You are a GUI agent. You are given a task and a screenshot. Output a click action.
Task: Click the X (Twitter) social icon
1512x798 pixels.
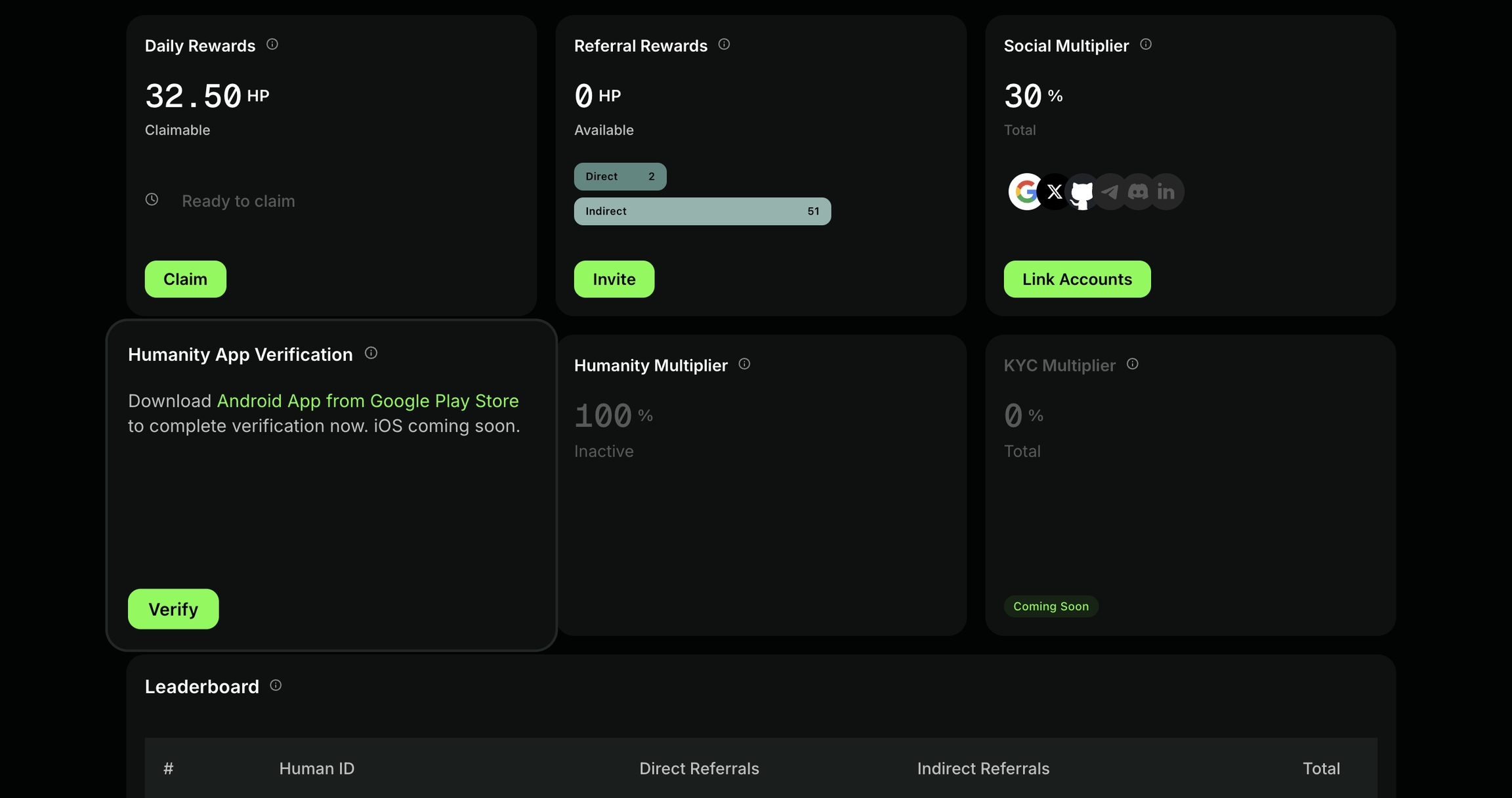tap(1055, 192)
